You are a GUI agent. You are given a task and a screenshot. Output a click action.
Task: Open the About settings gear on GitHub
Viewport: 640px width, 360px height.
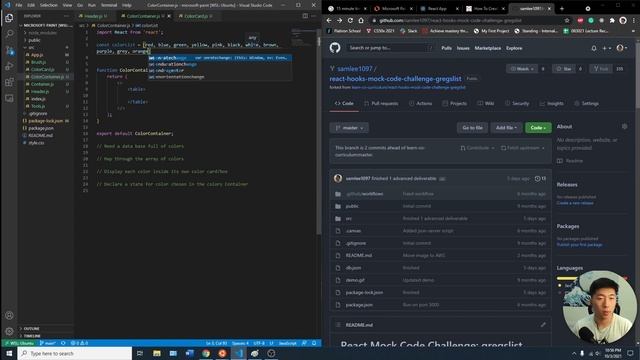(x=624, y=127)
